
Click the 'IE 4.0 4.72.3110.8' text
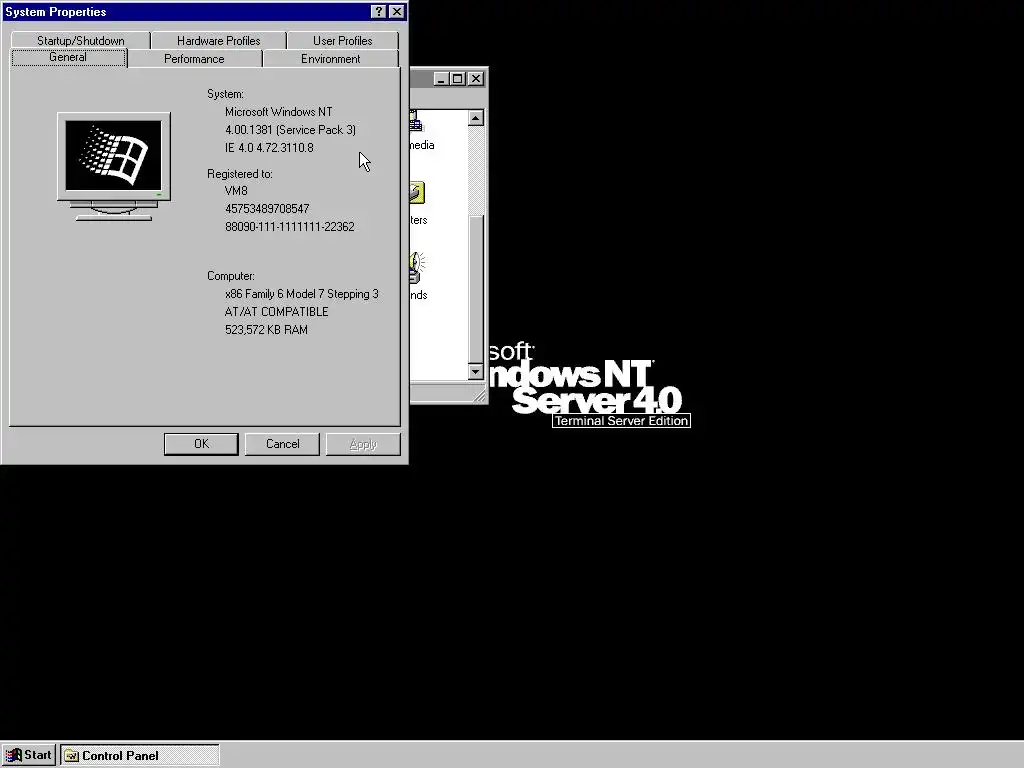click(269, 148)
